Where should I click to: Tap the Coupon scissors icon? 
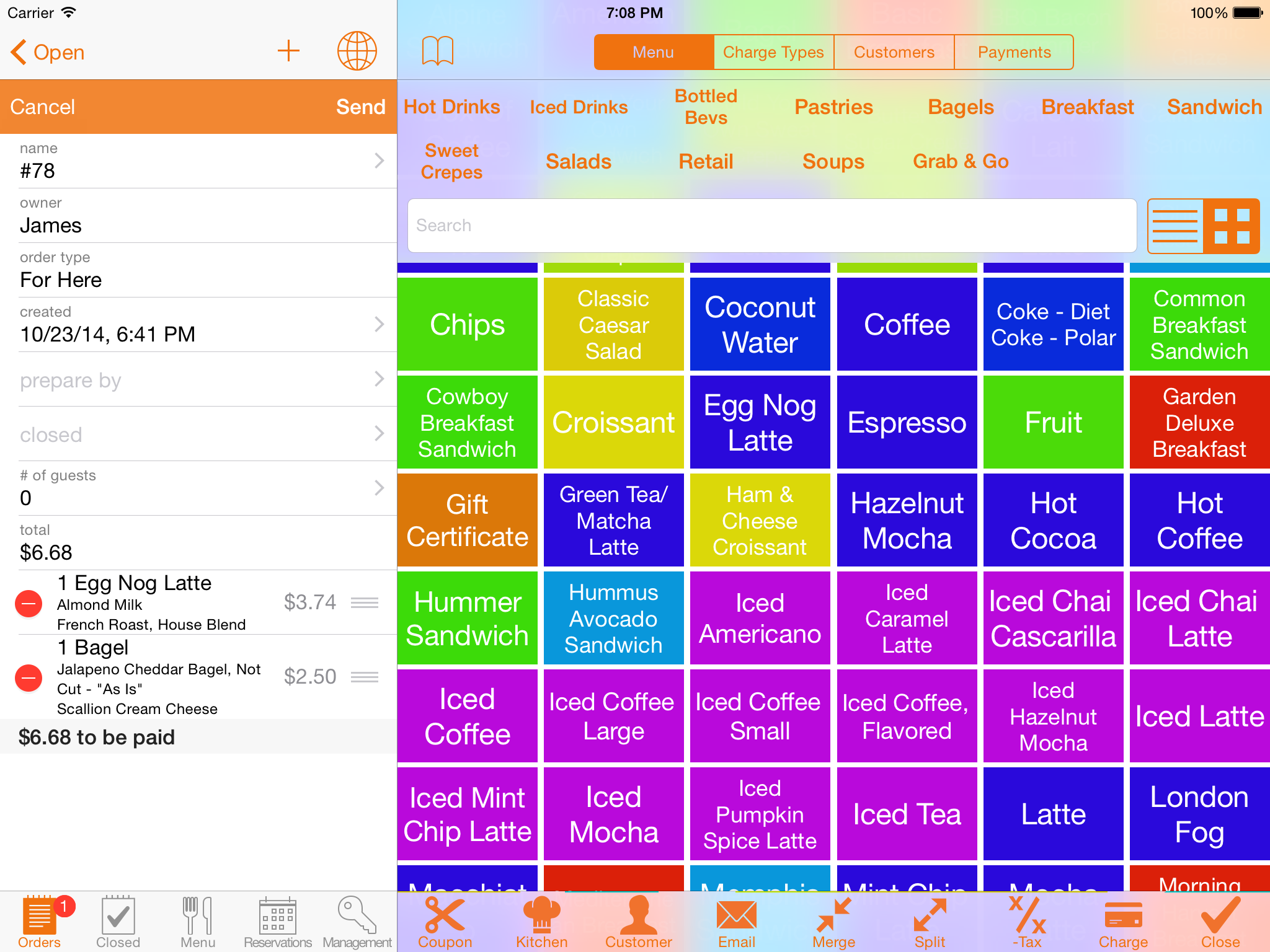tap(445, 916)
